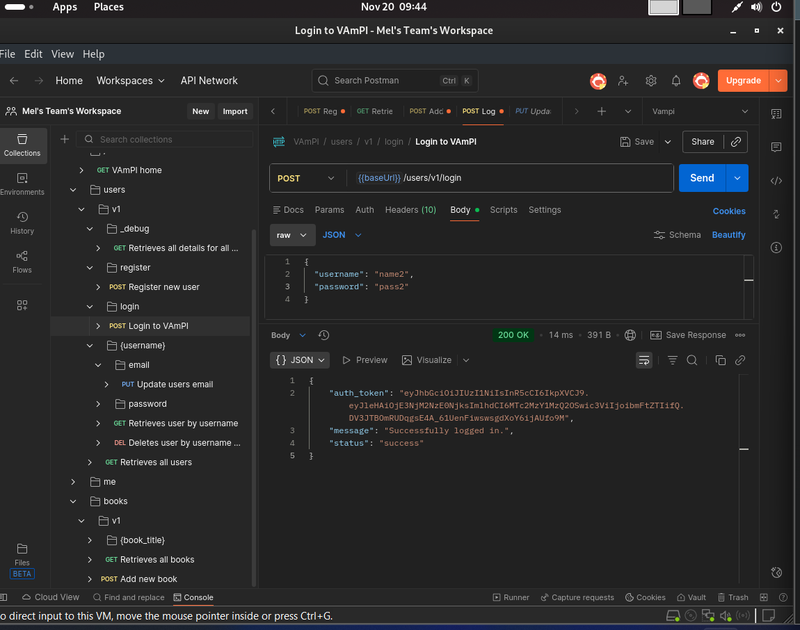Expand the raw body type dropdown
Screen dimensions: 800x630
tap(293, 235)
